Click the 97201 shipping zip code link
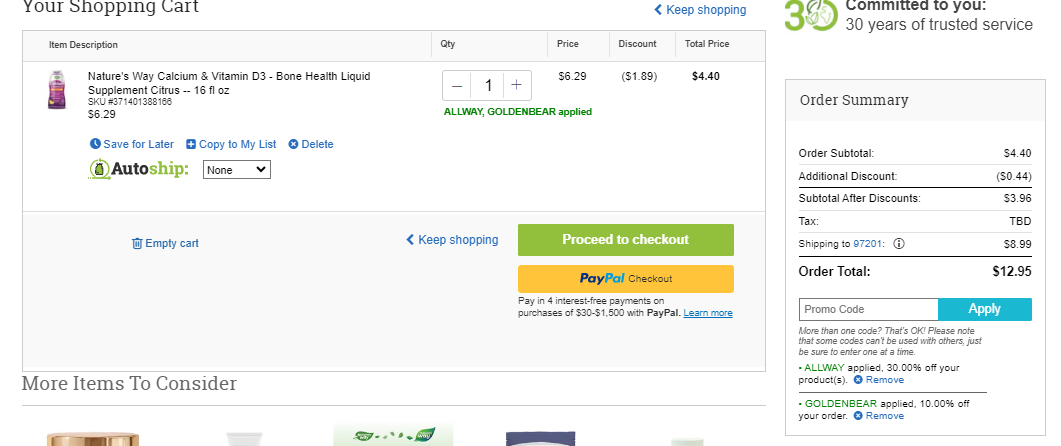Image resolution: width=1061 pixels, height=446 pixels. (x=868, y=244)
